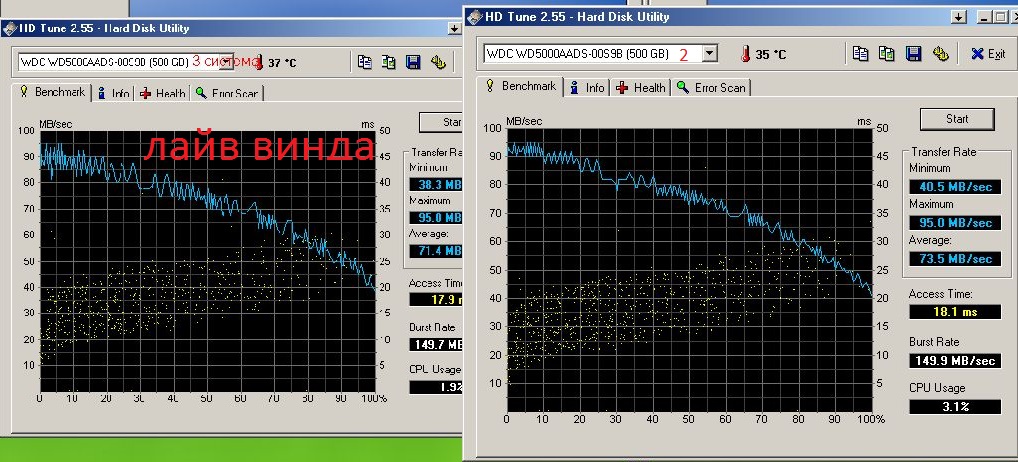Click benchmark graph in right window
Image resolution: width=1018 pixels, height=462 pixels.
(x=689, y=269)
